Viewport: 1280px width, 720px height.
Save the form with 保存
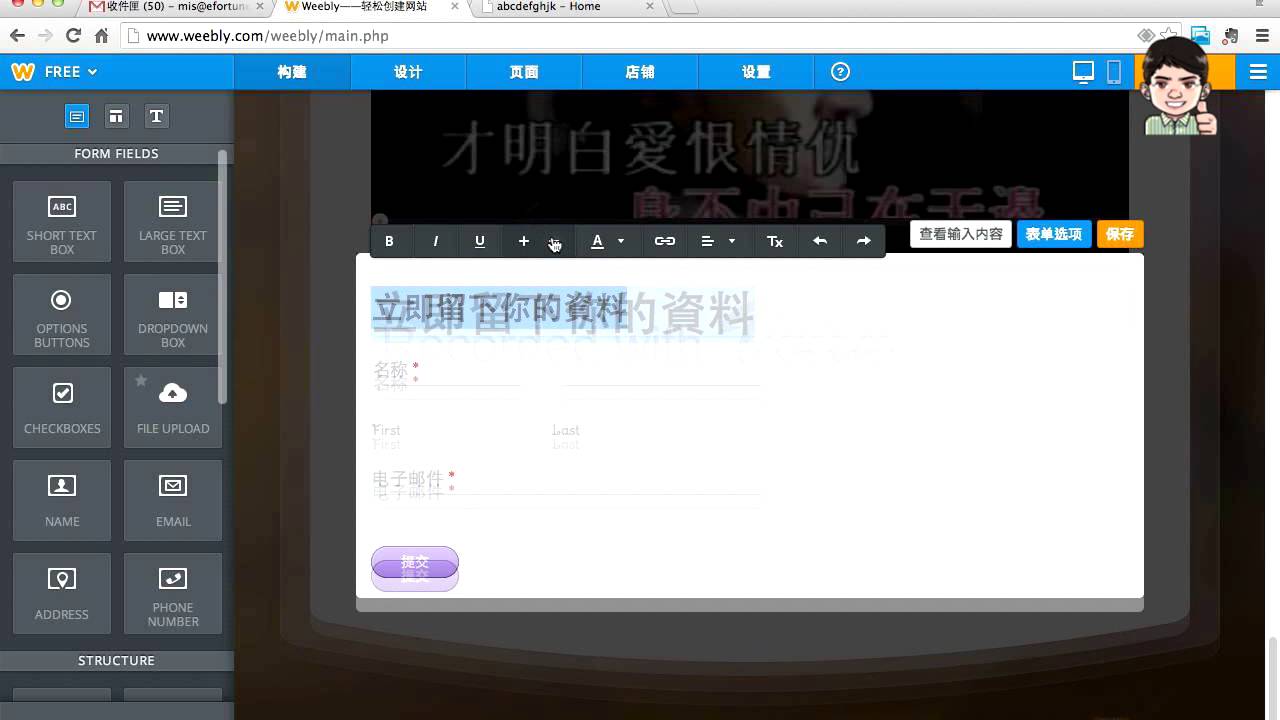tap(1120, 234)
